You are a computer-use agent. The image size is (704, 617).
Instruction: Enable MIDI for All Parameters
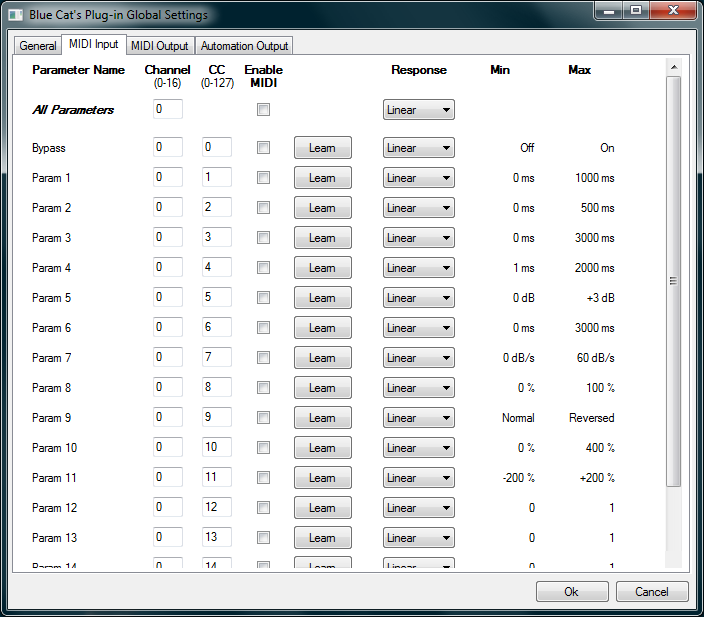pos(264,110)
